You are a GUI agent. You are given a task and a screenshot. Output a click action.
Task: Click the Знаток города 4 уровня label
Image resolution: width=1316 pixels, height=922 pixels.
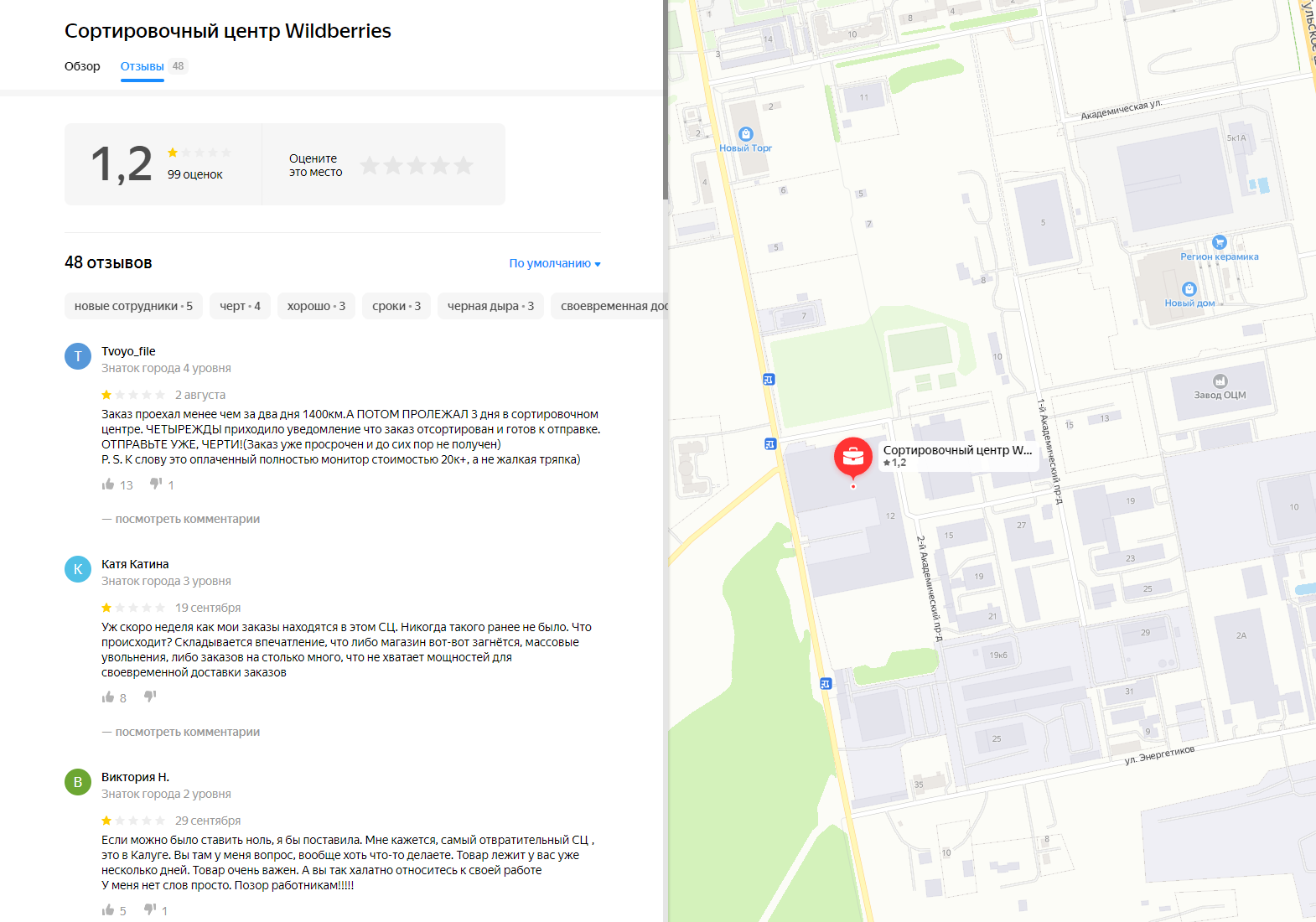tap(166, 368)
